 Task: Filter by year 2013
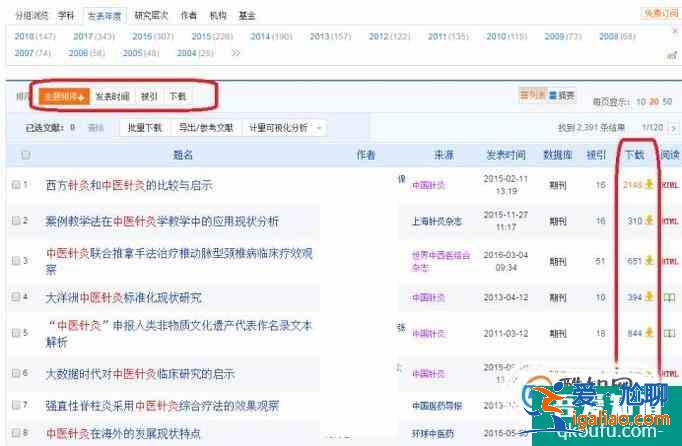pos(331,36)
